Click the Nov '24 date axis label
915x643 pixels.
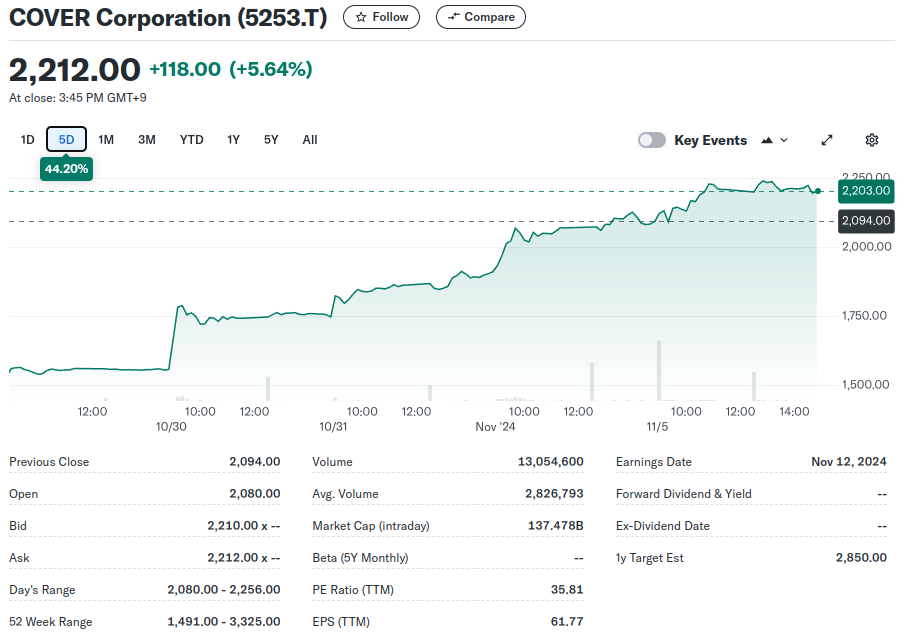[495, 427]
